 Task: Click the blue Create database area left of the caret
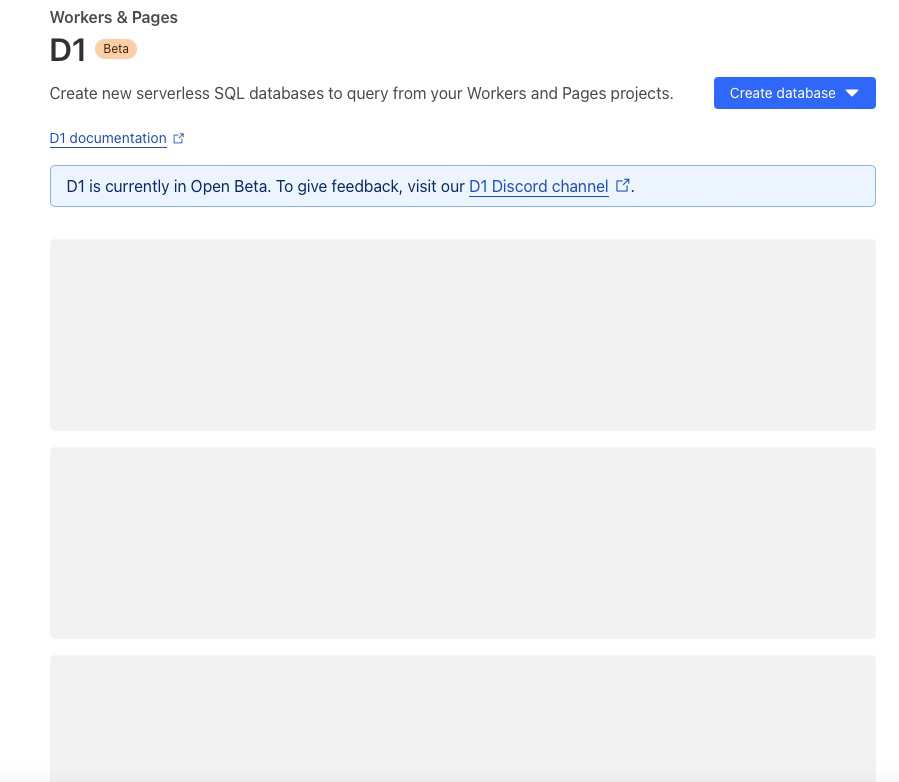coord(782,93)
